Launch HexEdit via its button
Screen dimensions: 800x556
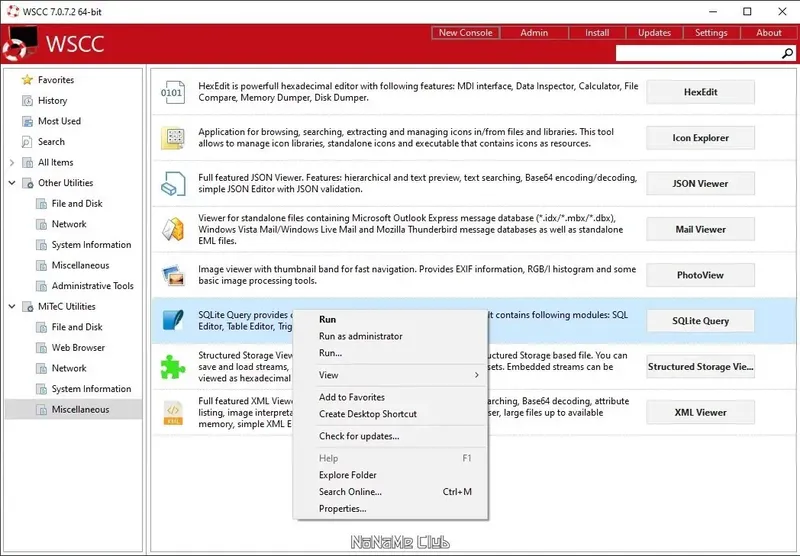[x=701, y=92]
